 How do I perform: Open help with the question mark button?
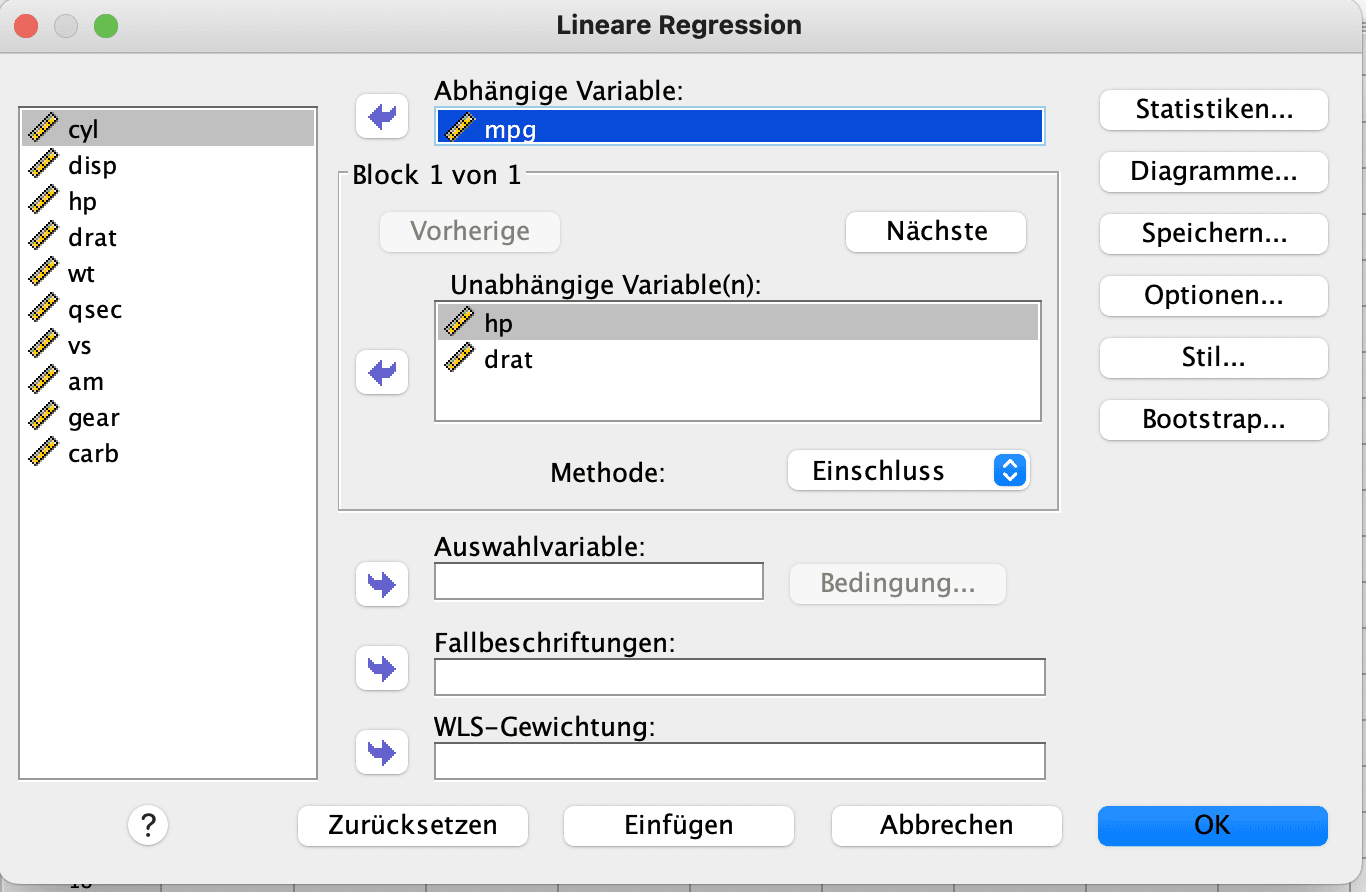(x=148, y=826)
